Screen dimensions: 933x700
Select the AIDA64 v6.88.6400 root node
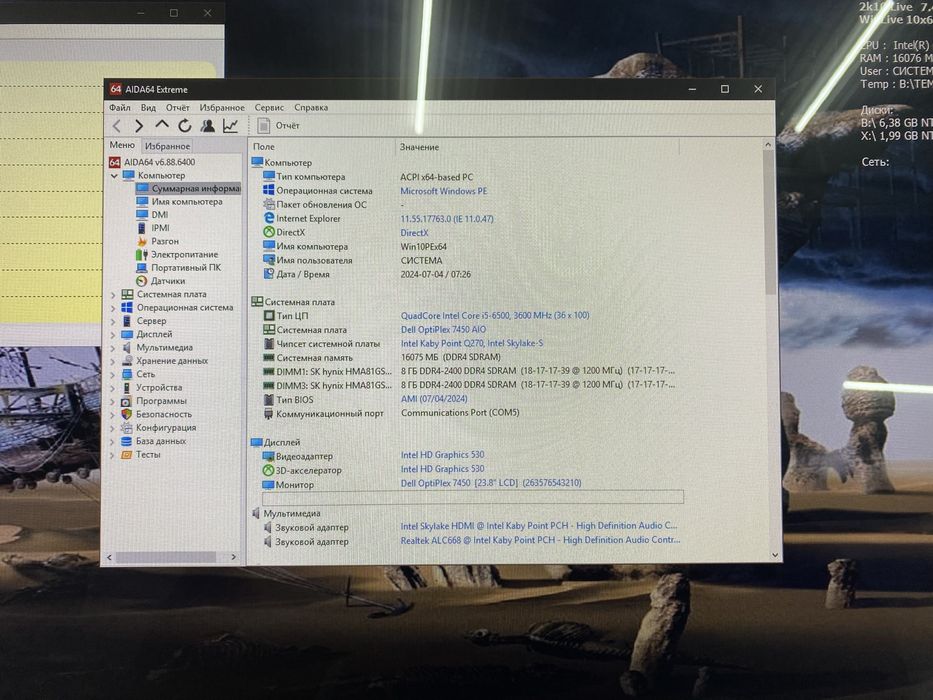[x=152, y=162]
